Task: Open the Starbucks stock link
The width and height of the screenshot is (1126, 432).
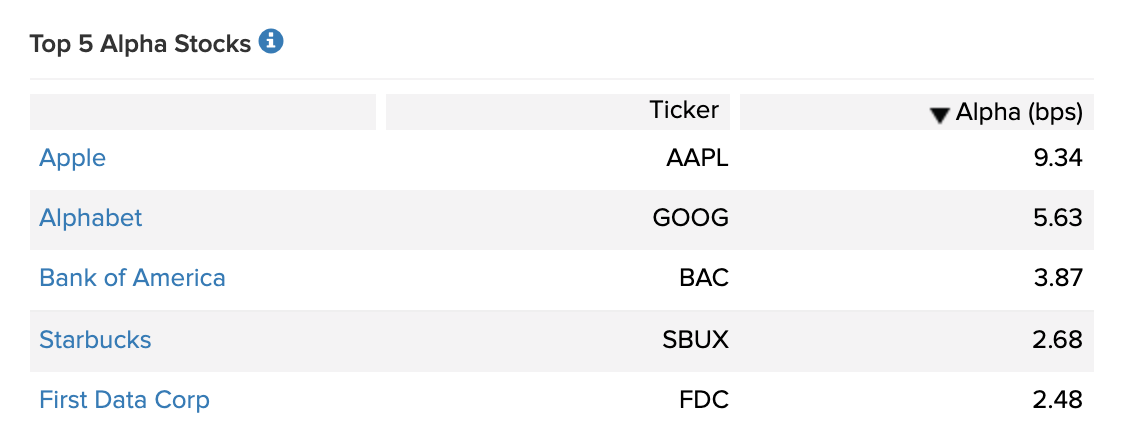Action: point(95,339)
